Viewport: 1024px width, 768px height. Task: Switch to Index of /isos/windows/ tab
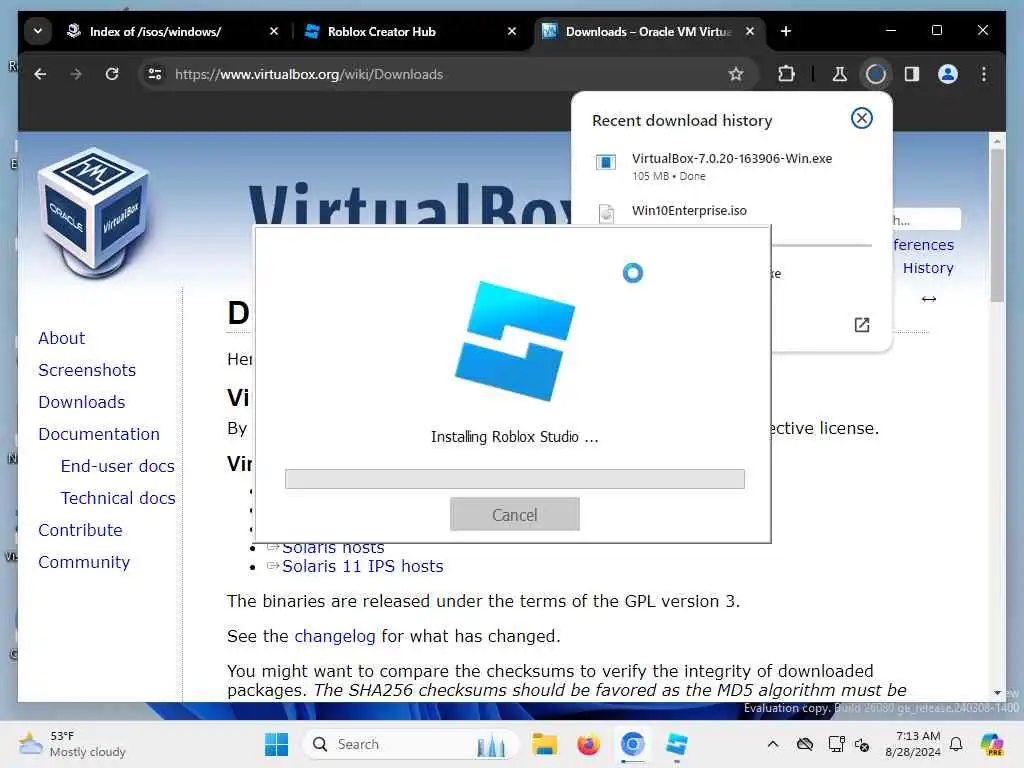tap(154, 31)
